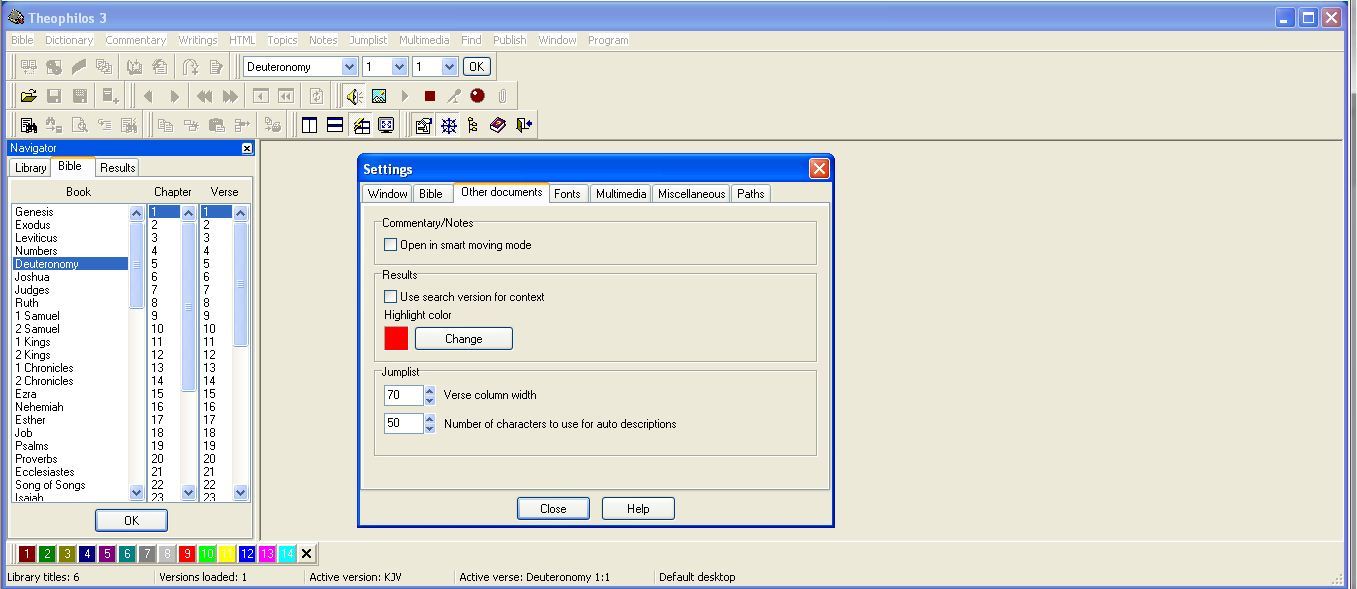Open the Deuteronomy book dropdown in toolbar
Viewport: 1357px width, 589px height.
349,67
